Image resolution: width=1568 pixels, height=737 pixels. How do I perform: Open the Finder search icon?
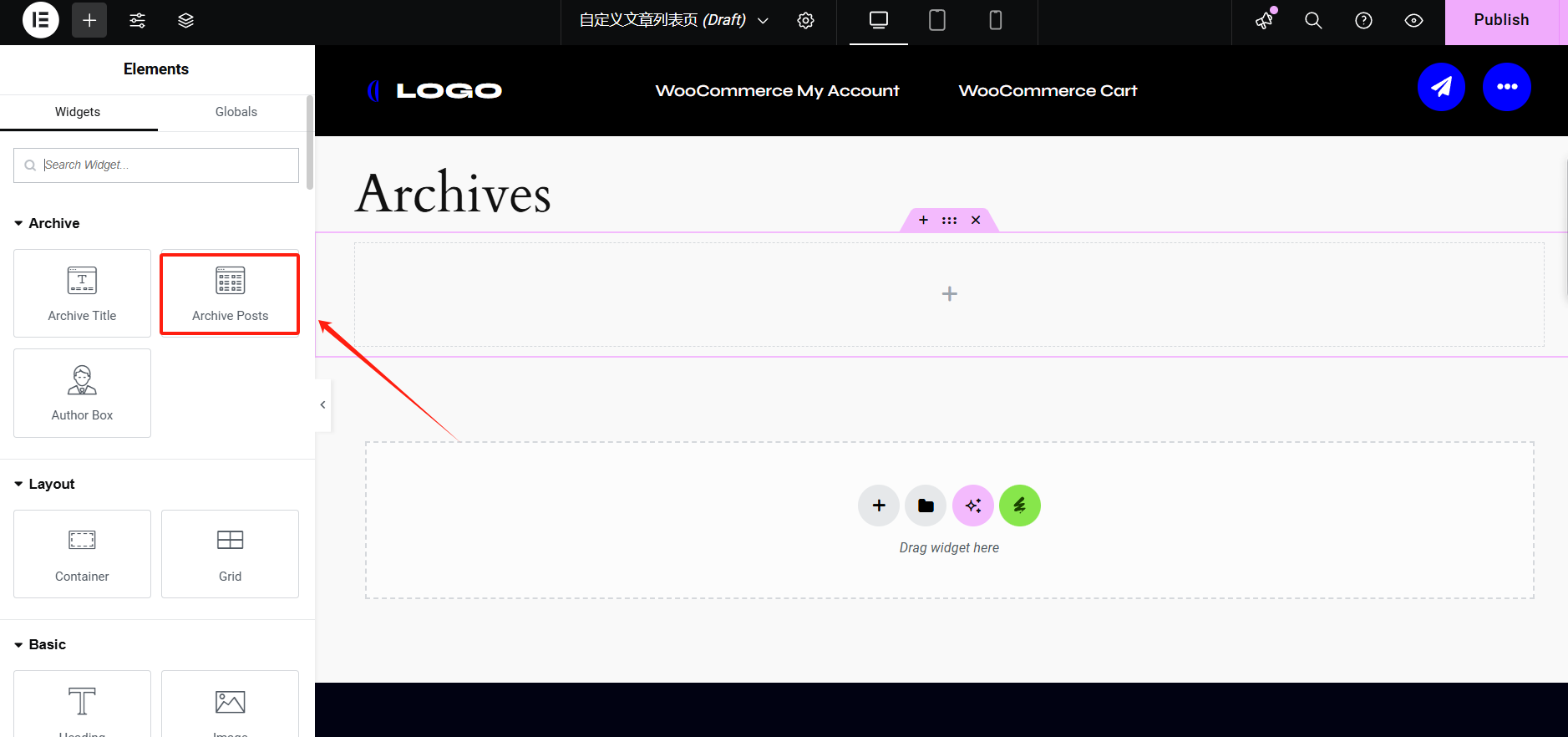point(1313,20)
